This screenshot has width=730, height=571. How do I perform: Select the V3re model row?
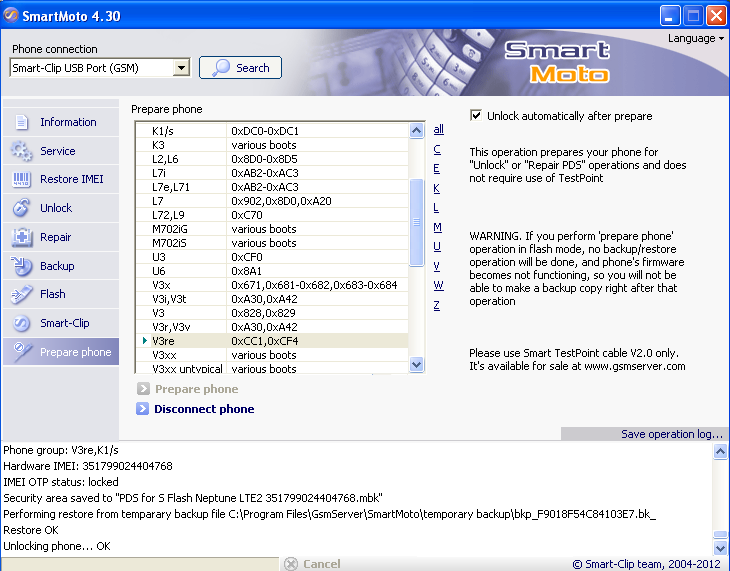(x=272, y=340)
